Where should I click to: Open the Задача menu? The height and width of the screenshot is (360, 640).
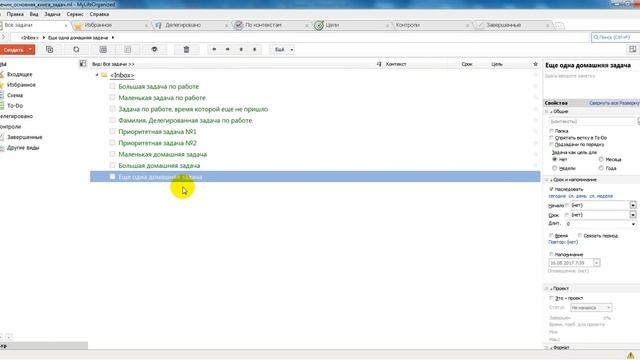coord(52,14)
